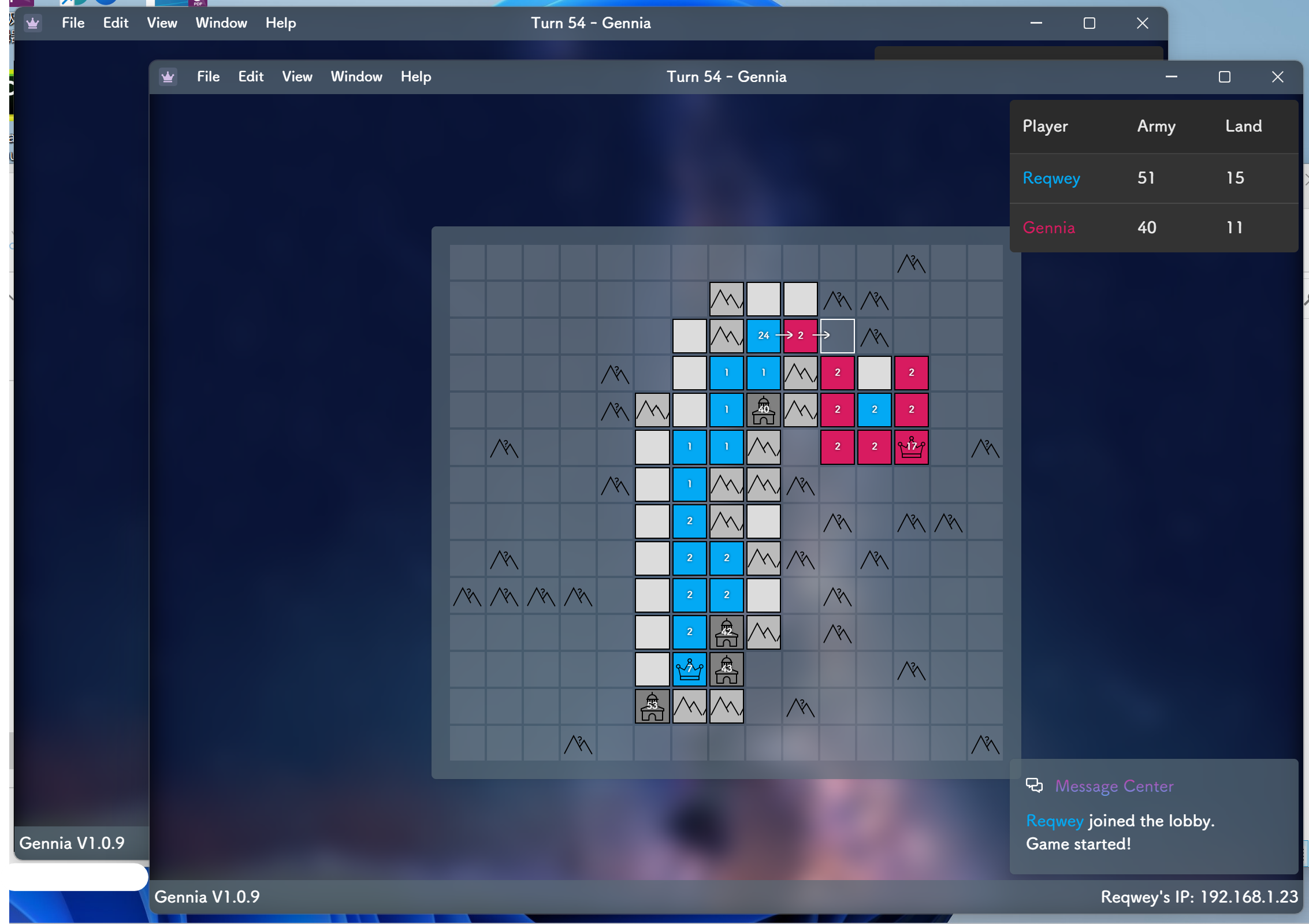The image size is (1309, 924).
Task: Open the File menu in front window
Action: click(x=208, y=77)
